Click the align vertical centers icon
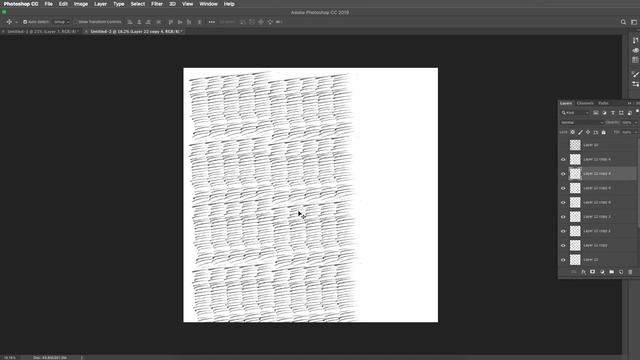Image resolution: width=640 pixels, height=360 pixels. tap(180, 22)
